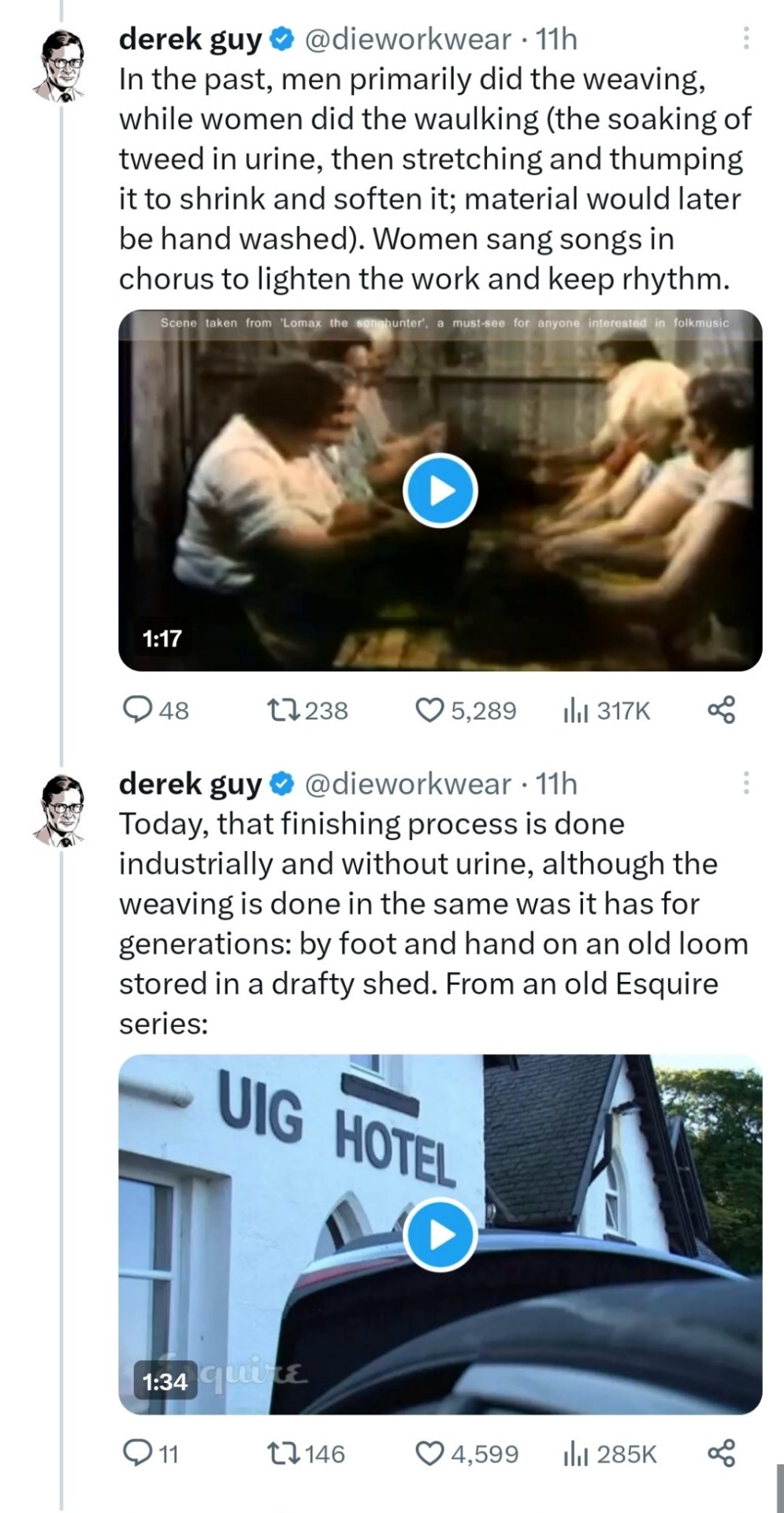This screenshot has width=784, height=1513.
Task: Retweet the waulking songs tweet
Action: (283, 710)
